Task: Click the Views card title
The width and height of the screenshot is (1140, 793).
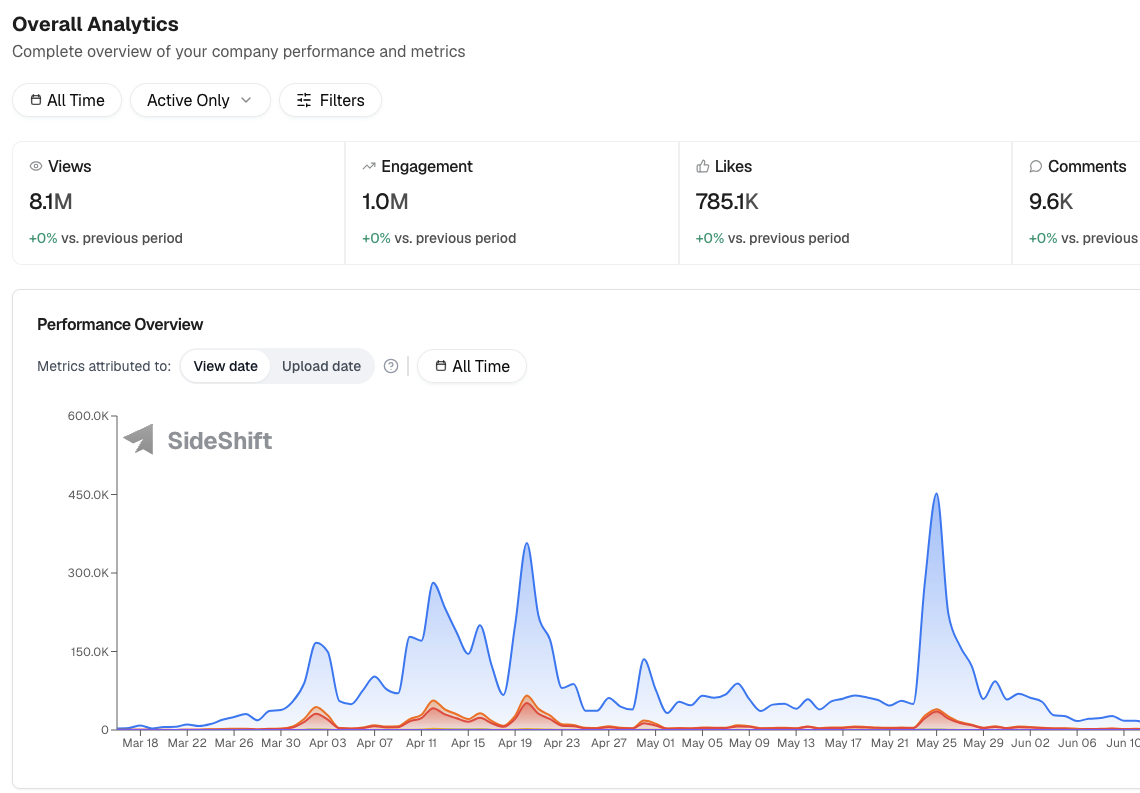Action: pos(70,166)
